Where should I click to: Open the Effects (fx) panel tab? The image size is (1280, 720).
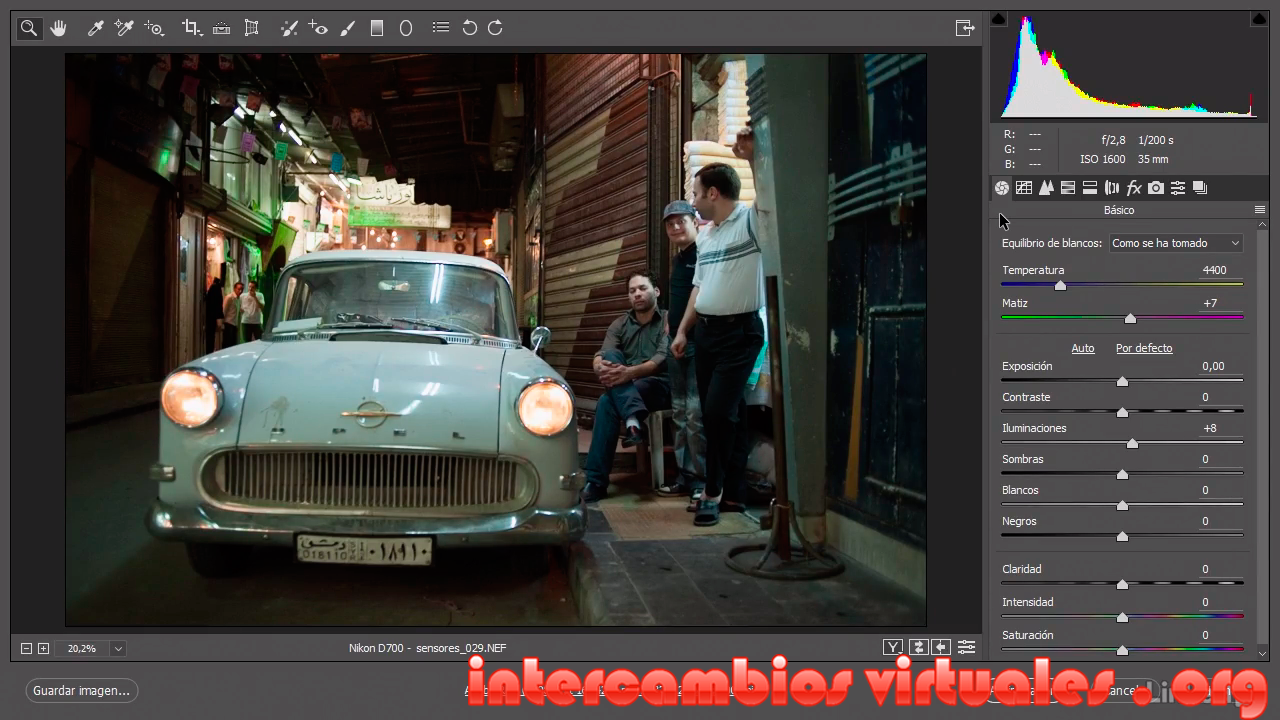(x=1134, y=188)
